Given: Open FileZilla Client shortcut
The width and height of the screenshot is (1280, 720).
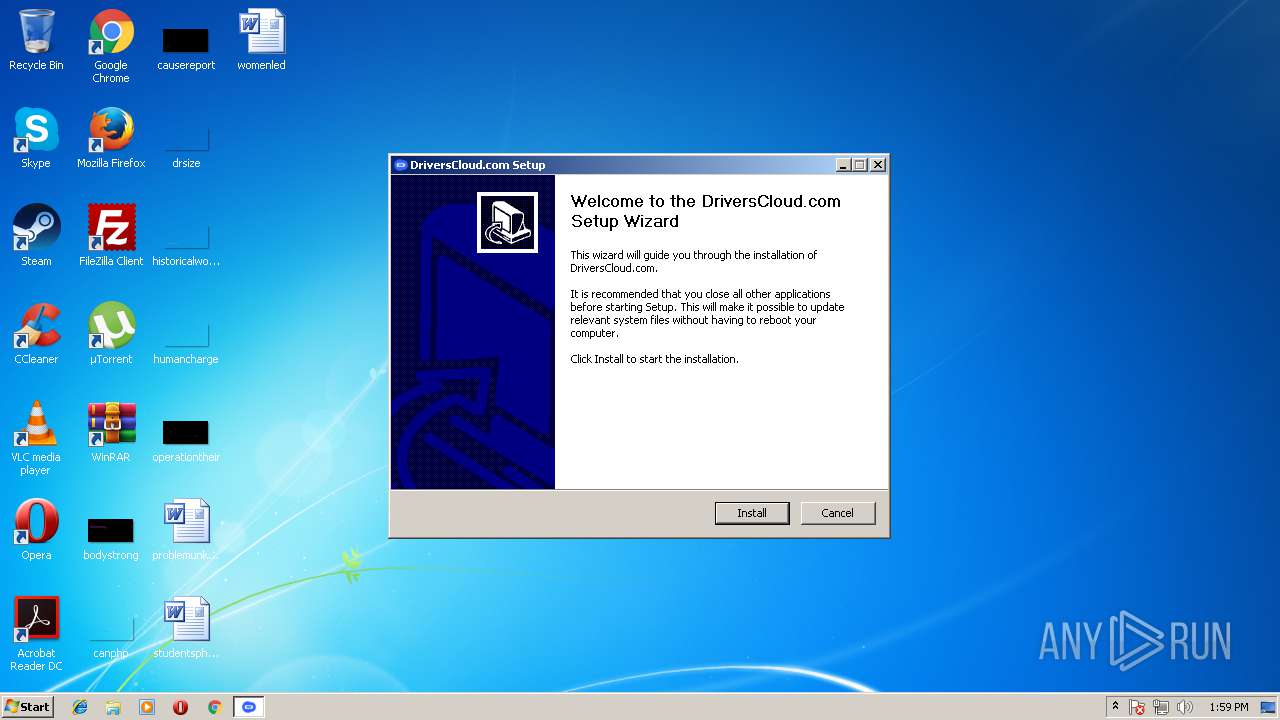Looking at the screenshot, I should click(111, 236).
